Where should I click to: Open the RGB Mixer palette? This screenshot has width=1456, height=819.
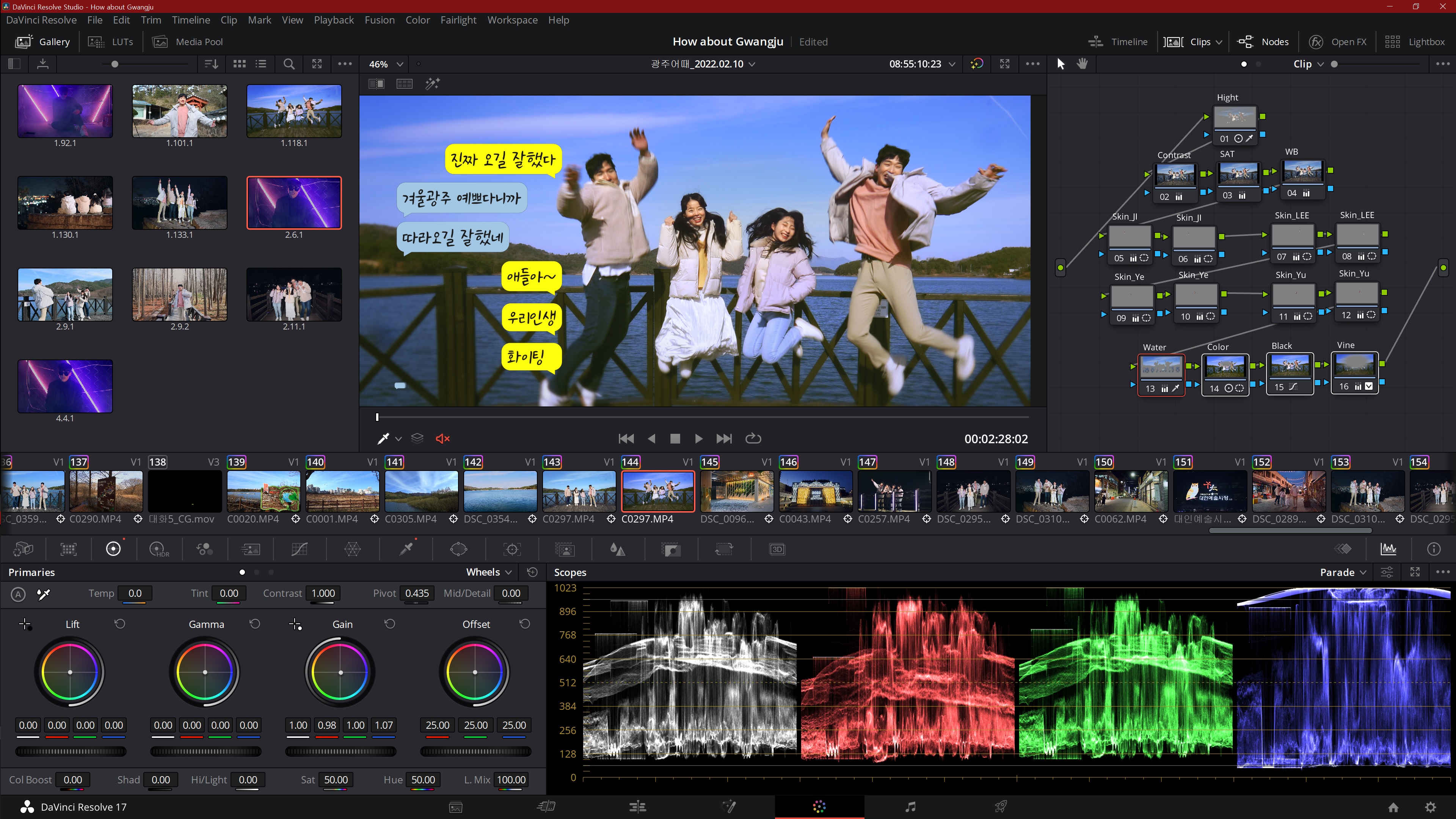coord(204,549)
